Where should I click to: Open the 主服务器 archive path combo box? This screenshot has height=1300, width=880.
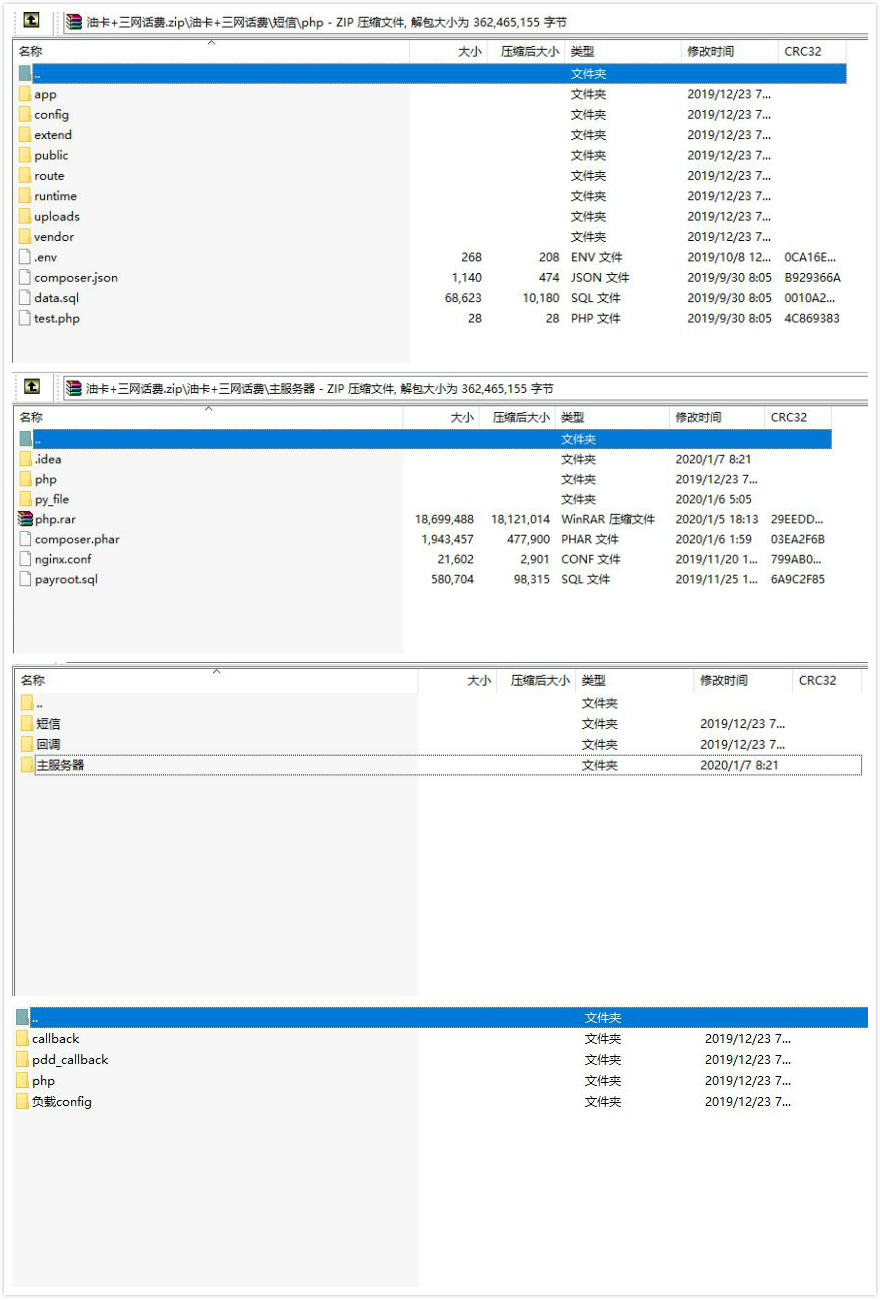[464, 388]
